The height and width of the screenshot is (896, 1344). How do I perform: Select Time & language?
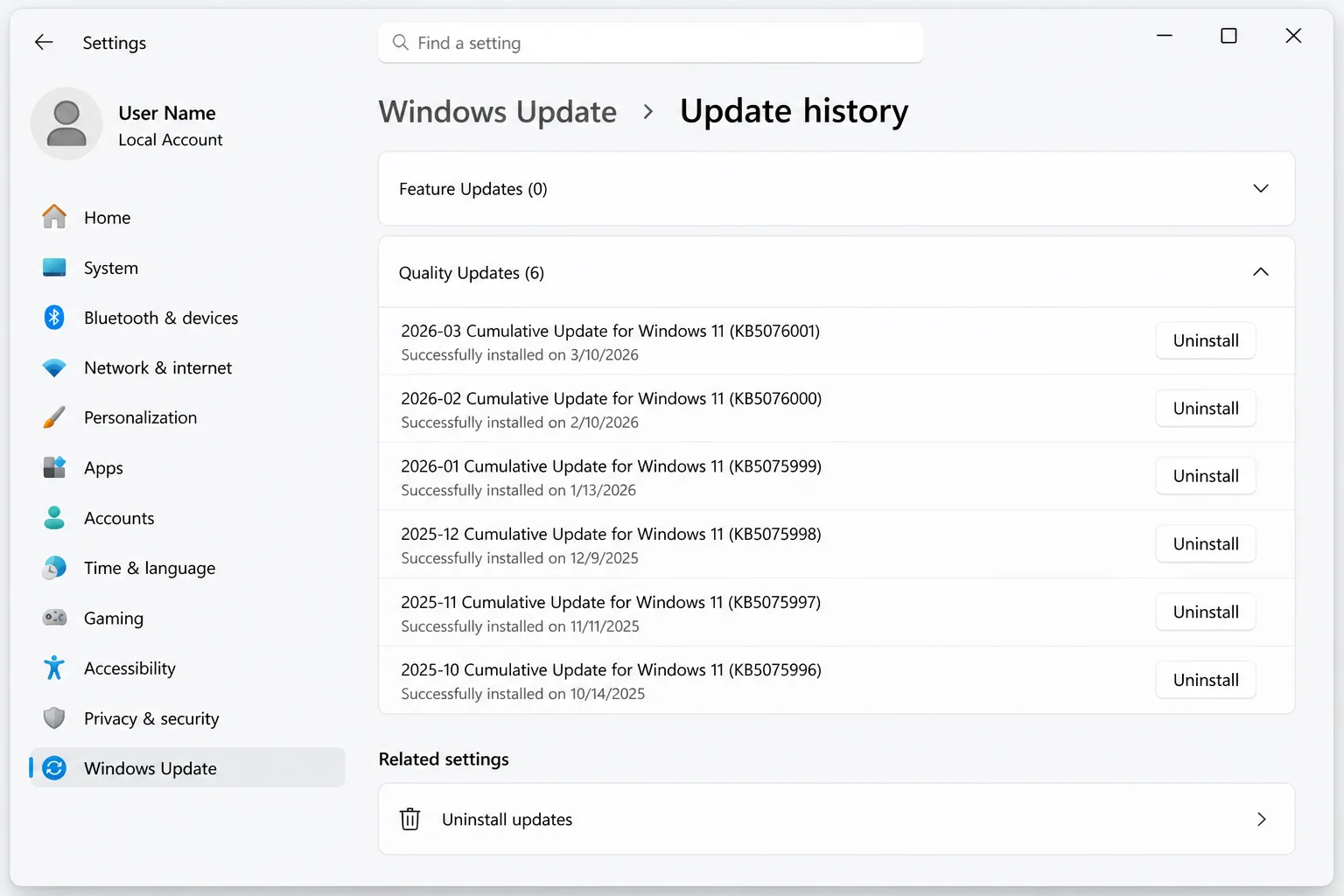187,568
